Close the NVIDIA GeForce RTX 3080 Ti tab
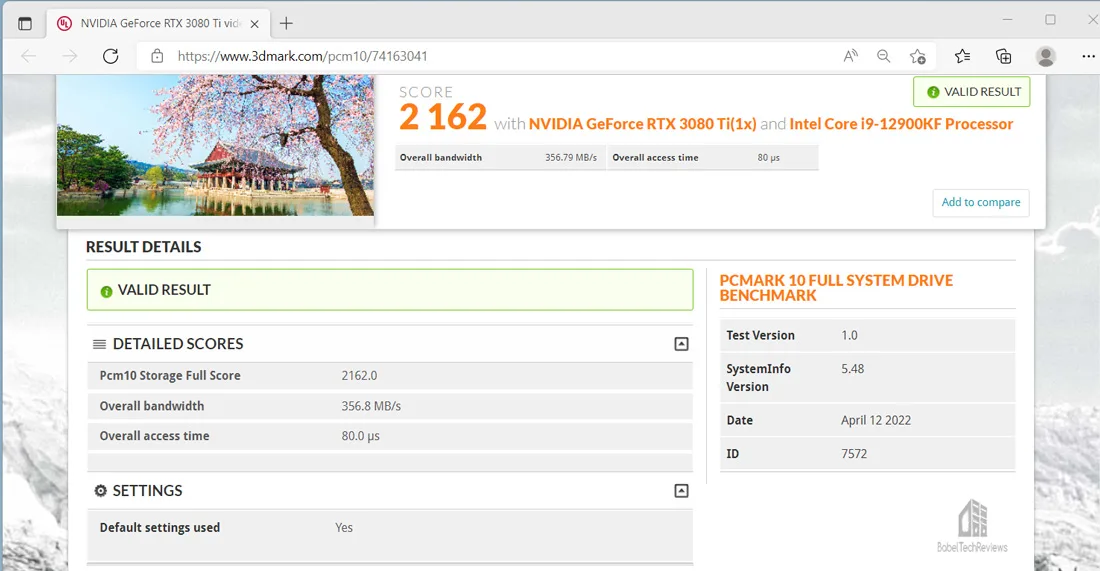This screenshot has height=571, width=1100. 255,24
